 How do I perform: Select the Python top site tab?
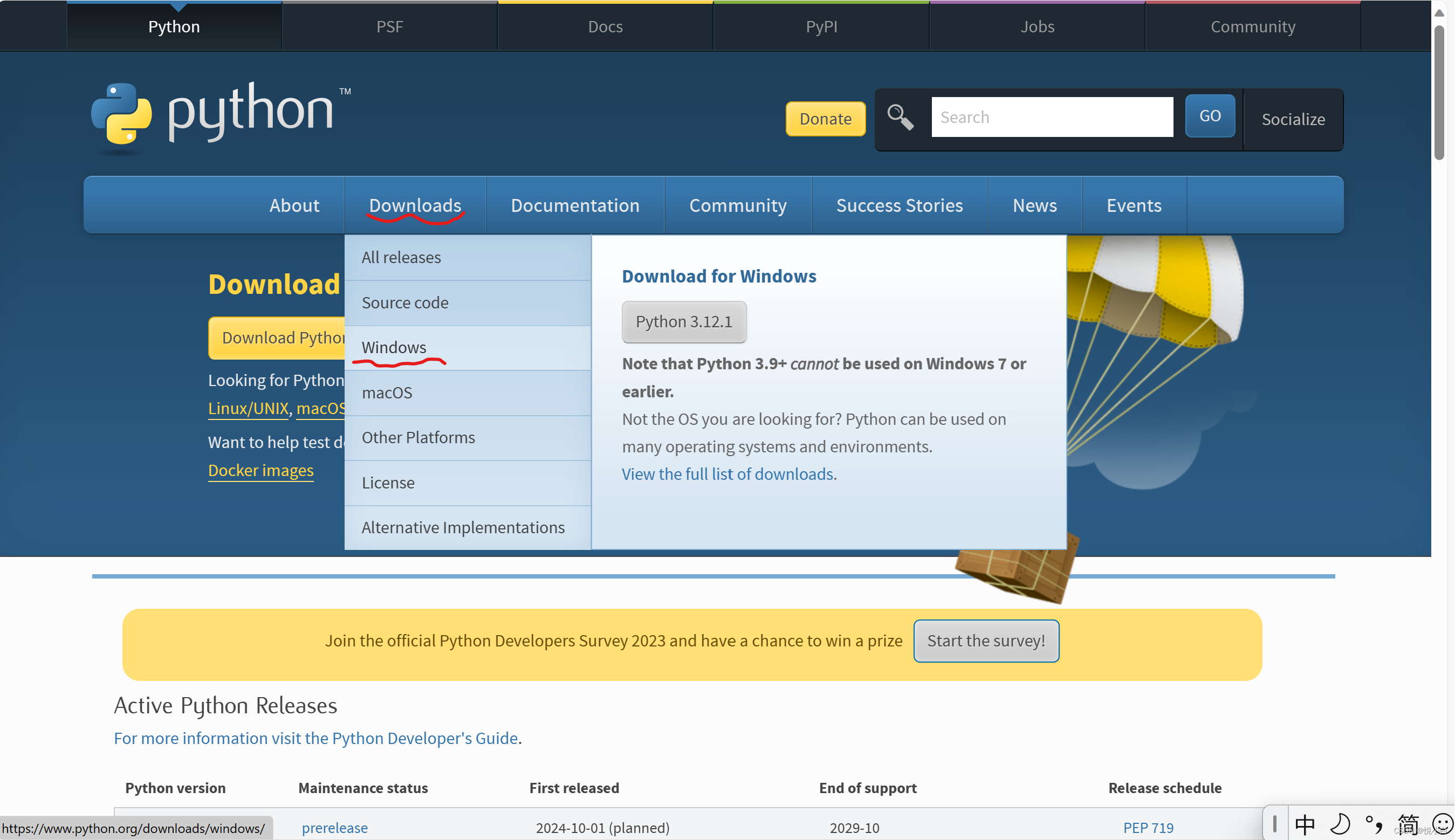point(174,26)
